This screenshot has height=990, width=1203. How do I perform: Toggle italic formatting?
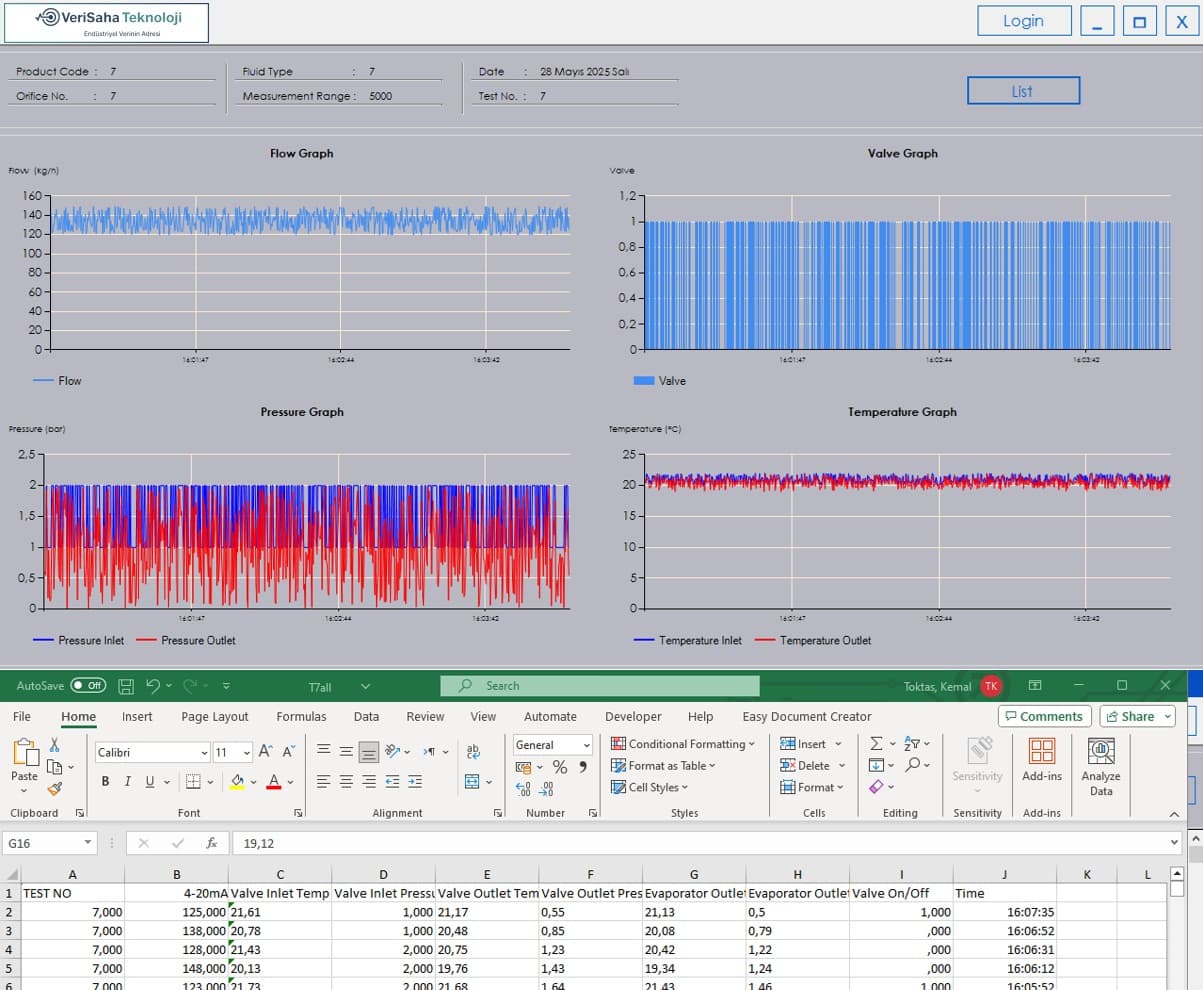click(128, 782)
